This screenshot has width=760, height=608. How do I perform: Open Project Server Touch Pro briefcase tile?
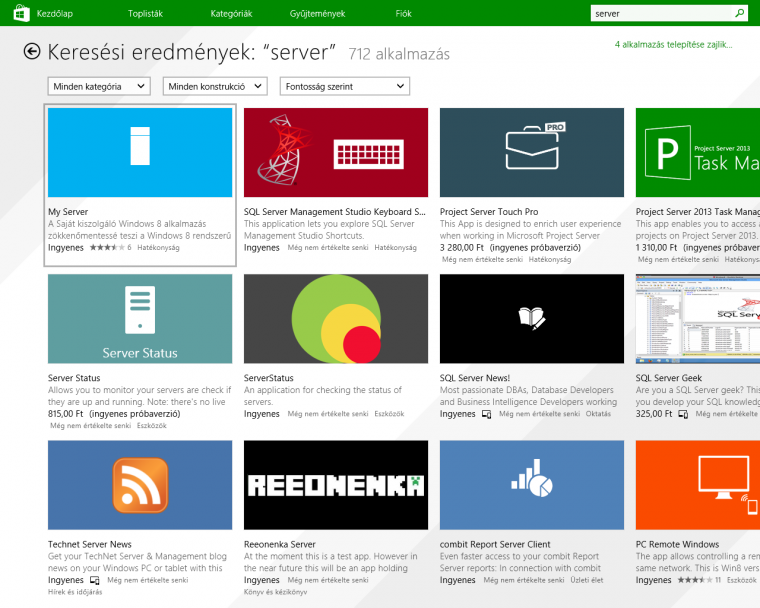[532, 152]
